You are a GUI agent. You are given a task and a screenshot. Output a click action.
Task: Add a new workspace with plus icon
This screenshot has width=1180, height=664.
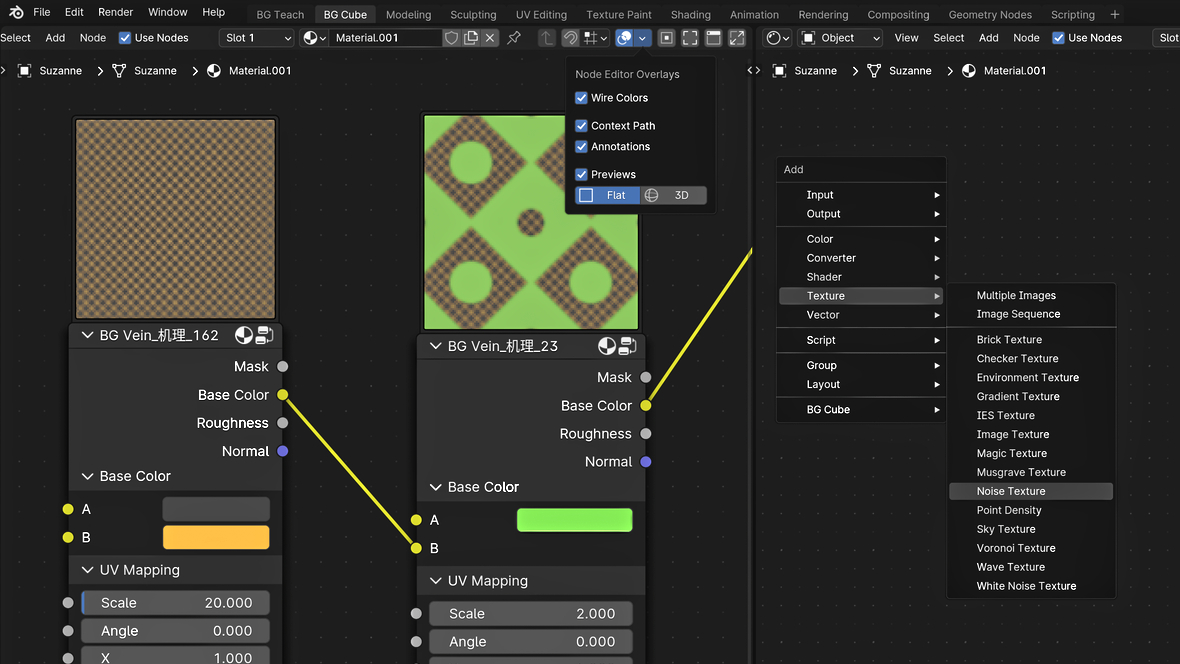coord(1115,14)
